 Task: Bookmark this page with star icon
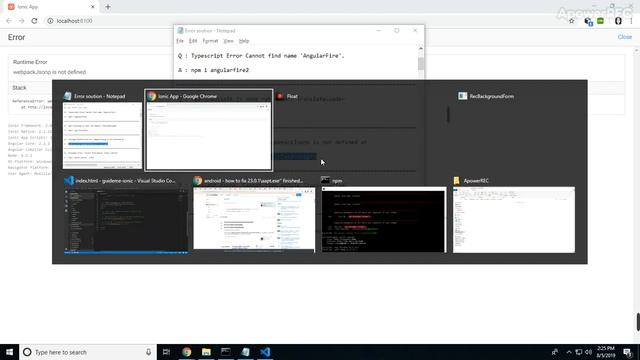(x=571, y=21)
